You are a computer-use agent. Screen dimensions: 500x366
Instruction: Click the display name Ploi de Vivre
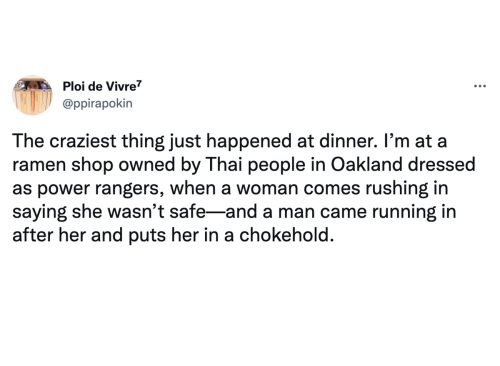point(100,87)
